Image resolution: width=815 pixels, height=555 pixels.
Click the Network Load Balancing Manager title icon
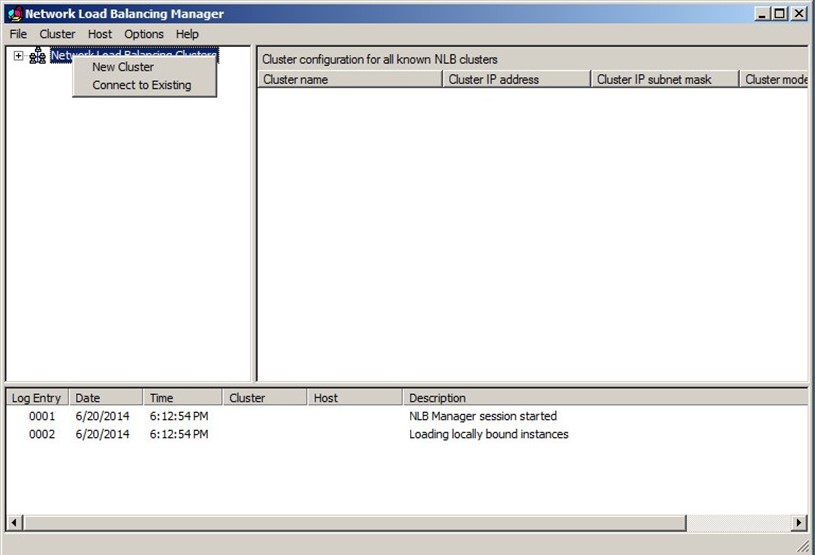[16, 14]
